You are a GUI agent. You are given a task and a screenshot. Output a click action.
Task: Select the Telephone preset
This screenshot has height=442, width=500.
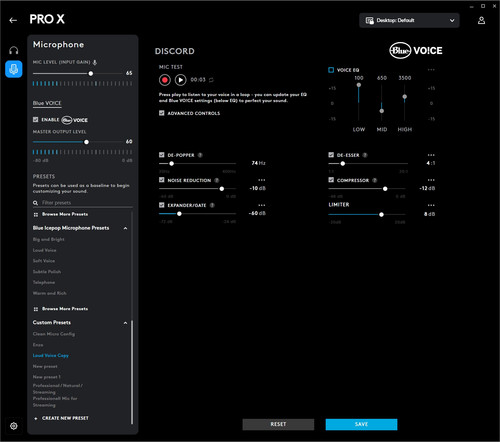(44, 282)
